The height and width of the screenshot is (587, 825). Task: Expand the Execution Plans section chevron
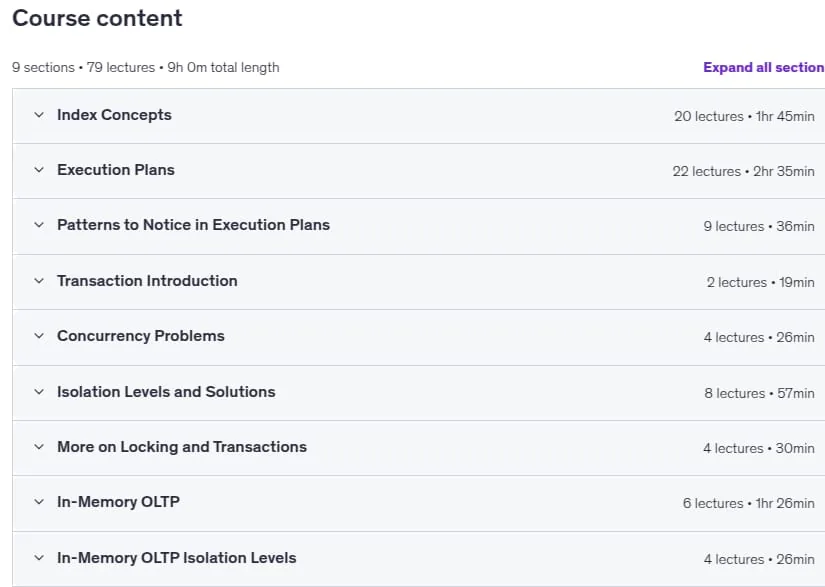[39, 169]
